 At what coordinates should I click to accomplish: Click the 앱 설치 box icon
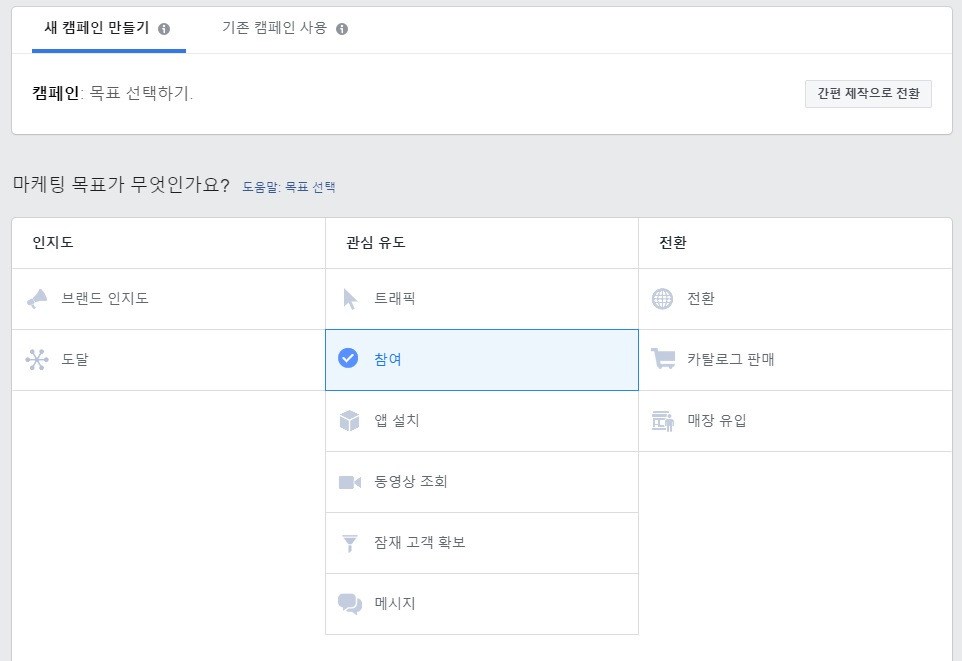[350, 420]
